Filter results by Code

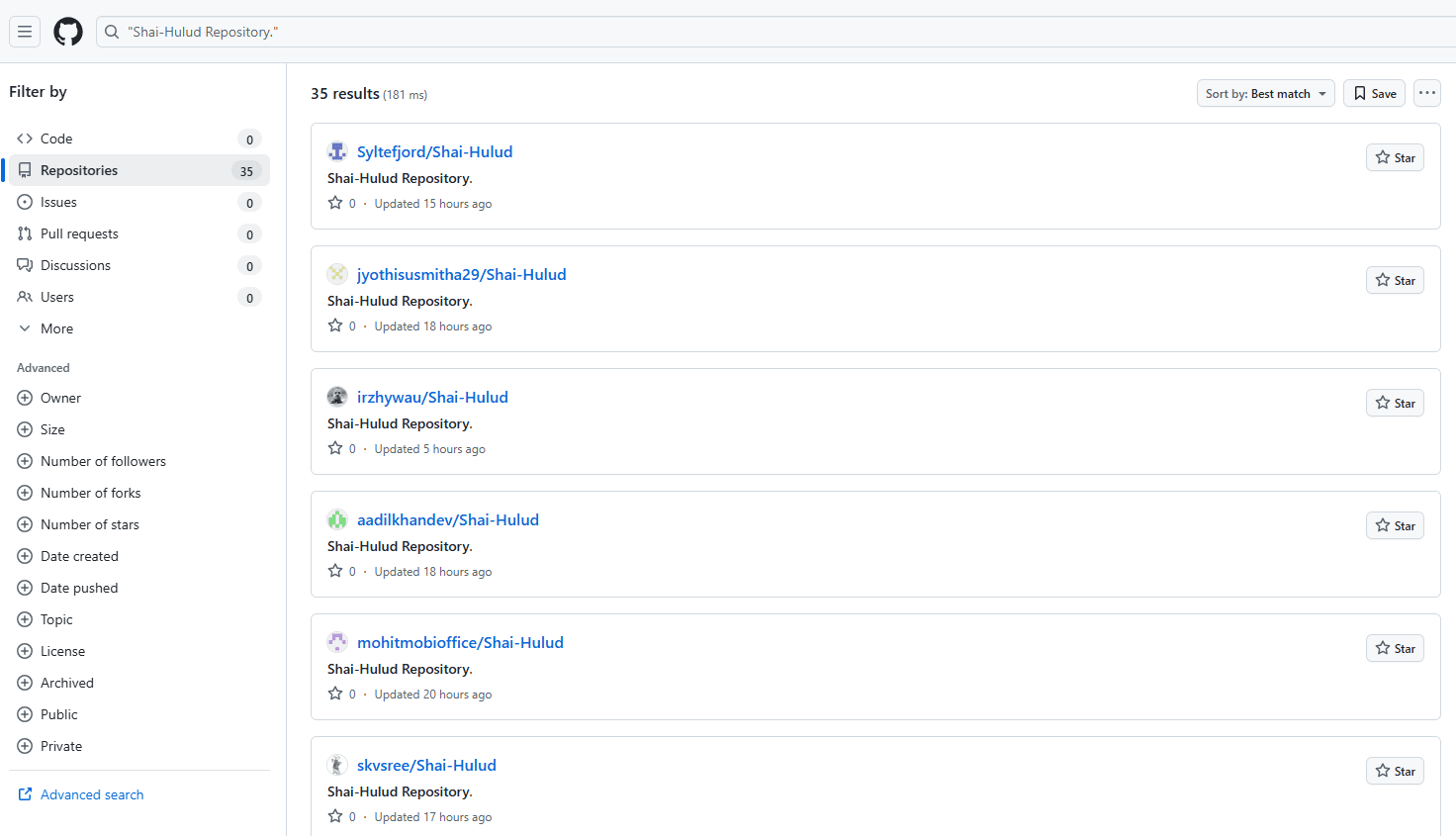click(x=139, y=139)
